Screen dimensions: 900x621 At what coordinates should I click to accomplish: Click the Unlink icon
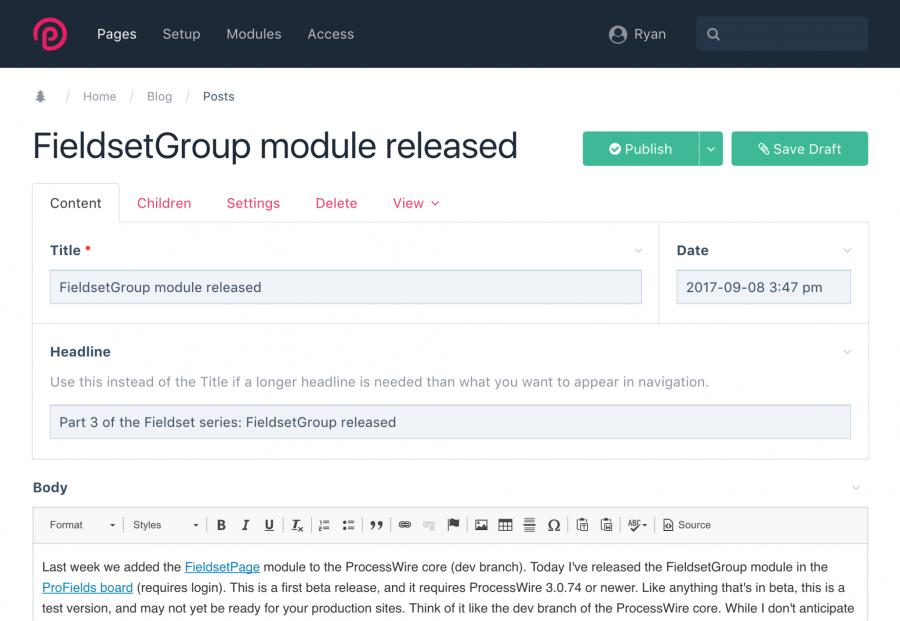(429, 525)
